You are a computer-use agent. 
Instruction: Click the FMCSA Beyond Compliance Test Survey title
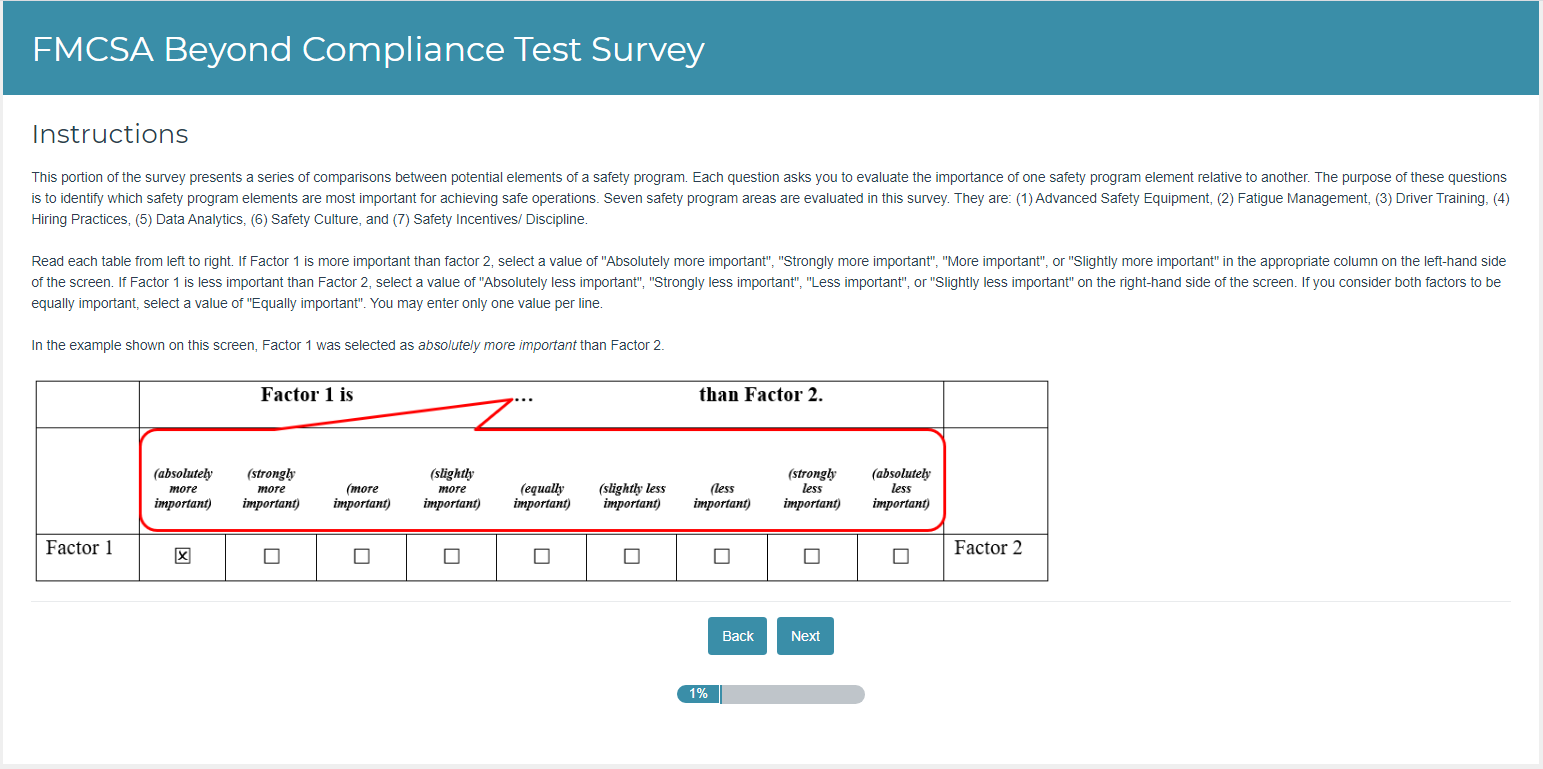click(x=368, y=49)
